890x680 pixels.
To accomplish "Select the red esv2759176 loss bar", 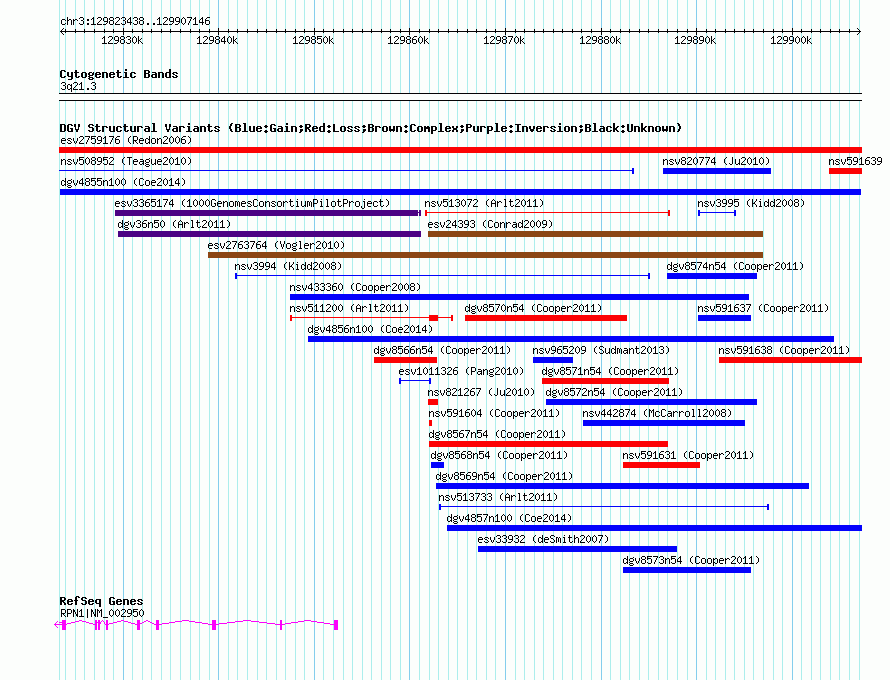I will 460,150.
